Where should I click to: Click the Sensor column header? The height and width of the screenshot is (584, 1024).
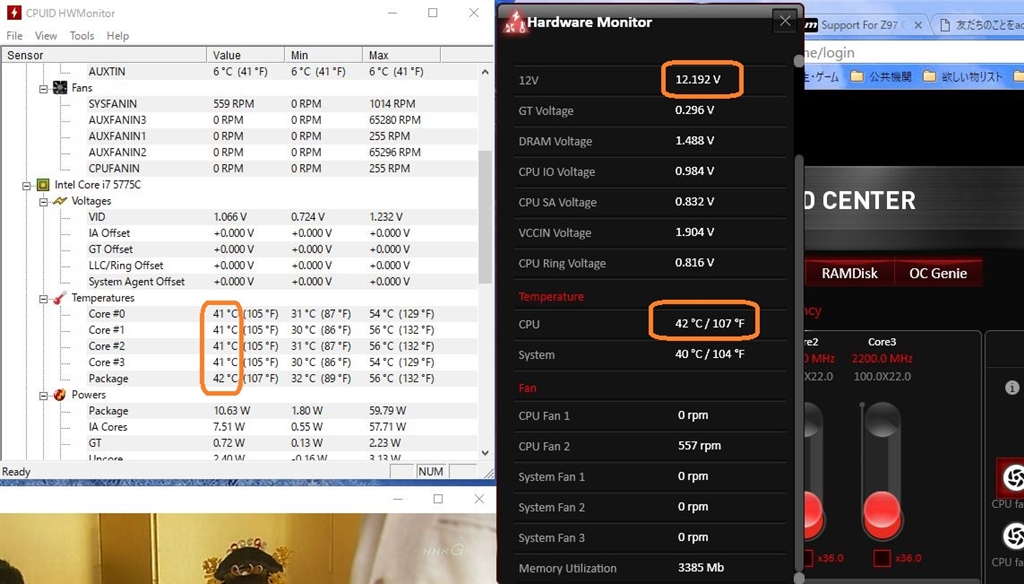coord(104,55)
